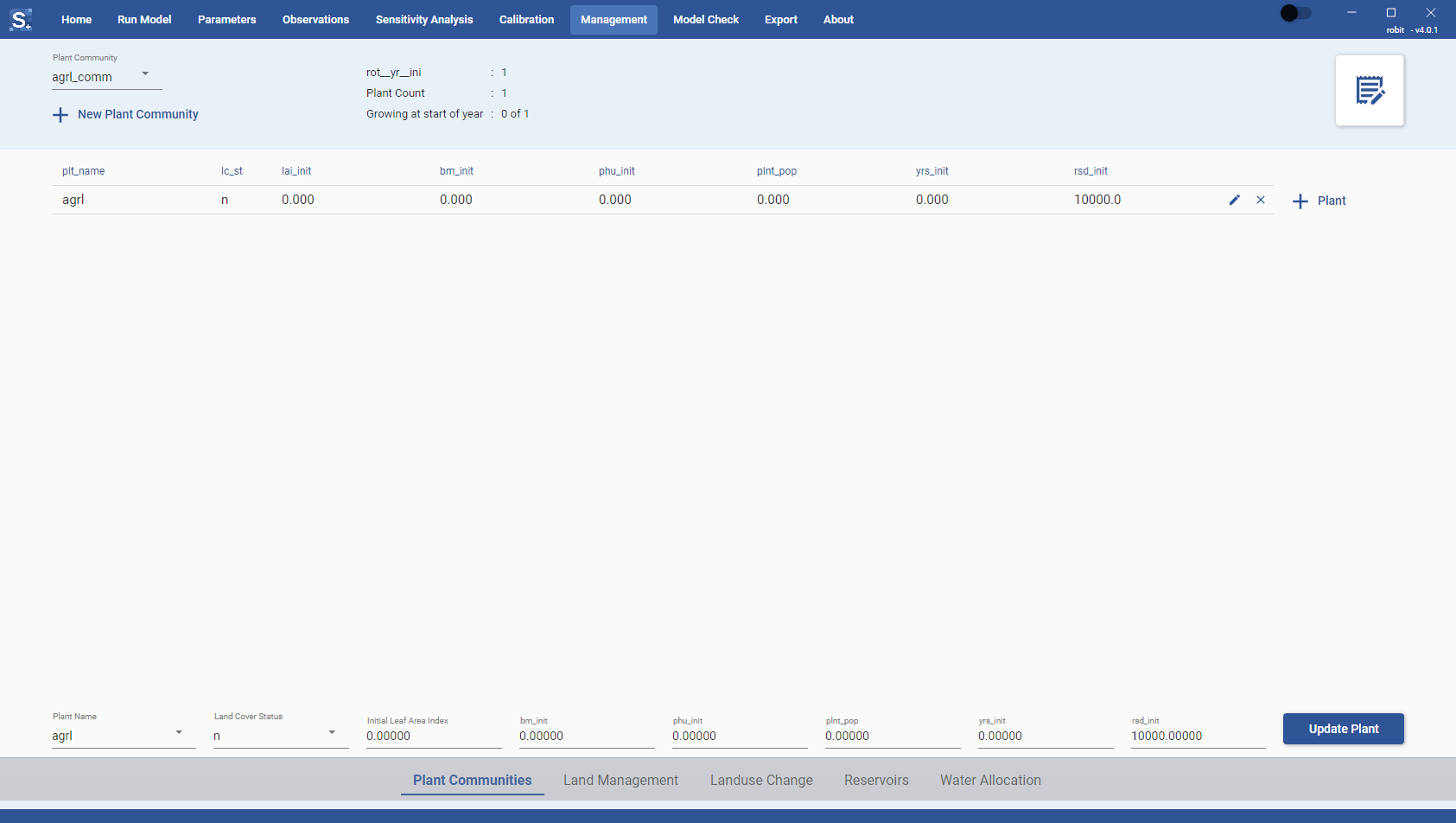Focus the plnt_pop input field
Screen dimensions: 1456x823
[893, 736]
